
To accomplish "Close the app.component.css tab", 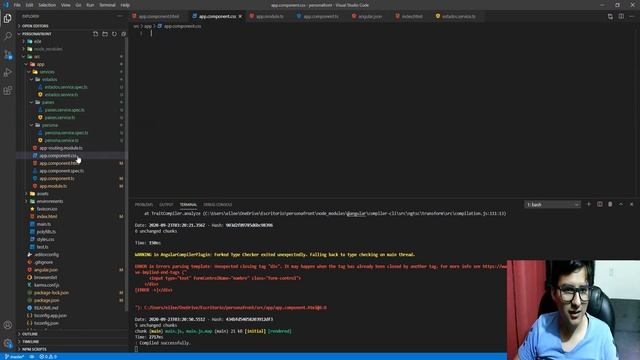I will [240, 16].
